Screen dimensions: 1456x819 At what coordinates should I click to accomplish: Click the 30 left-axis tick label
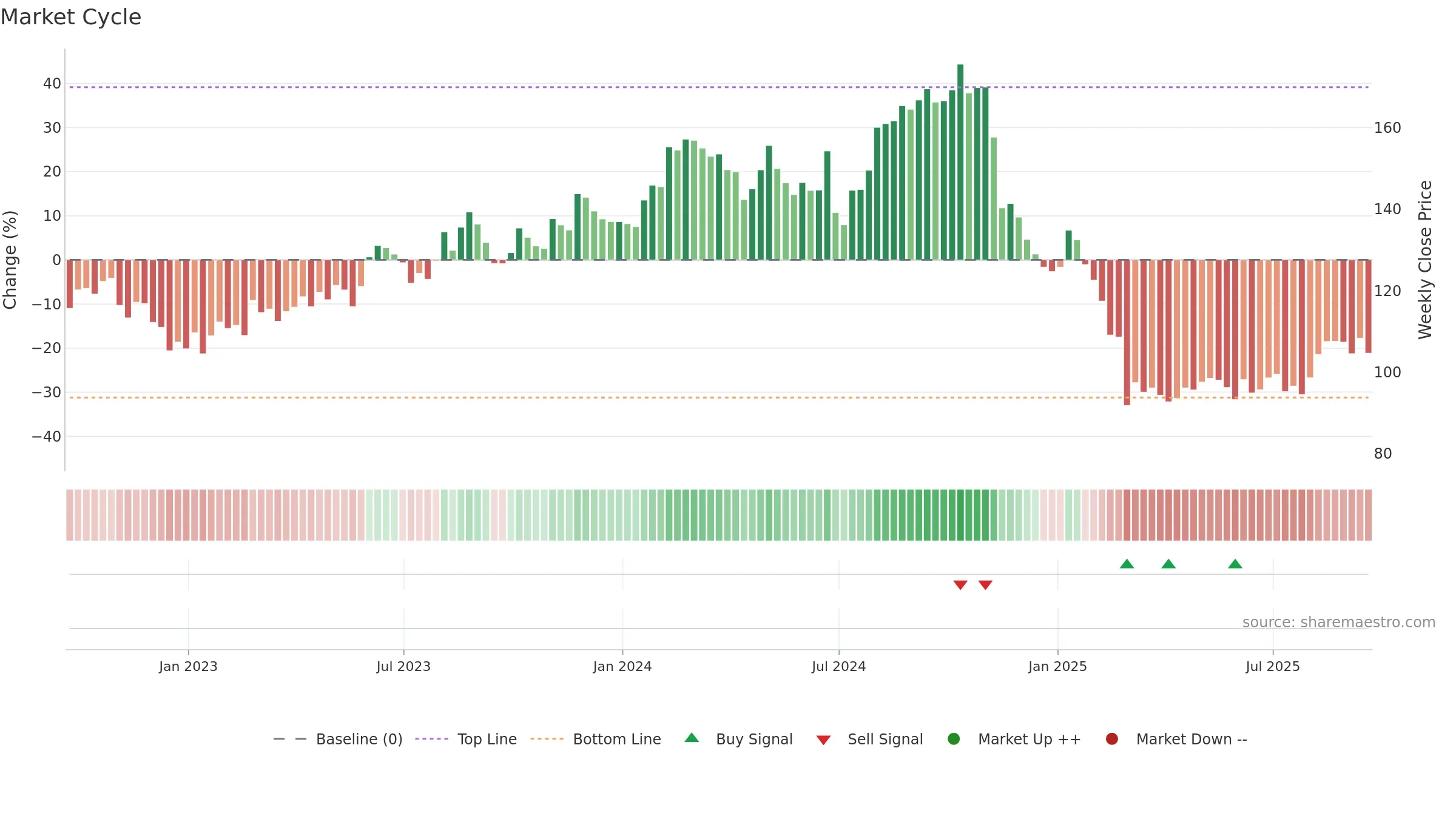52,128
